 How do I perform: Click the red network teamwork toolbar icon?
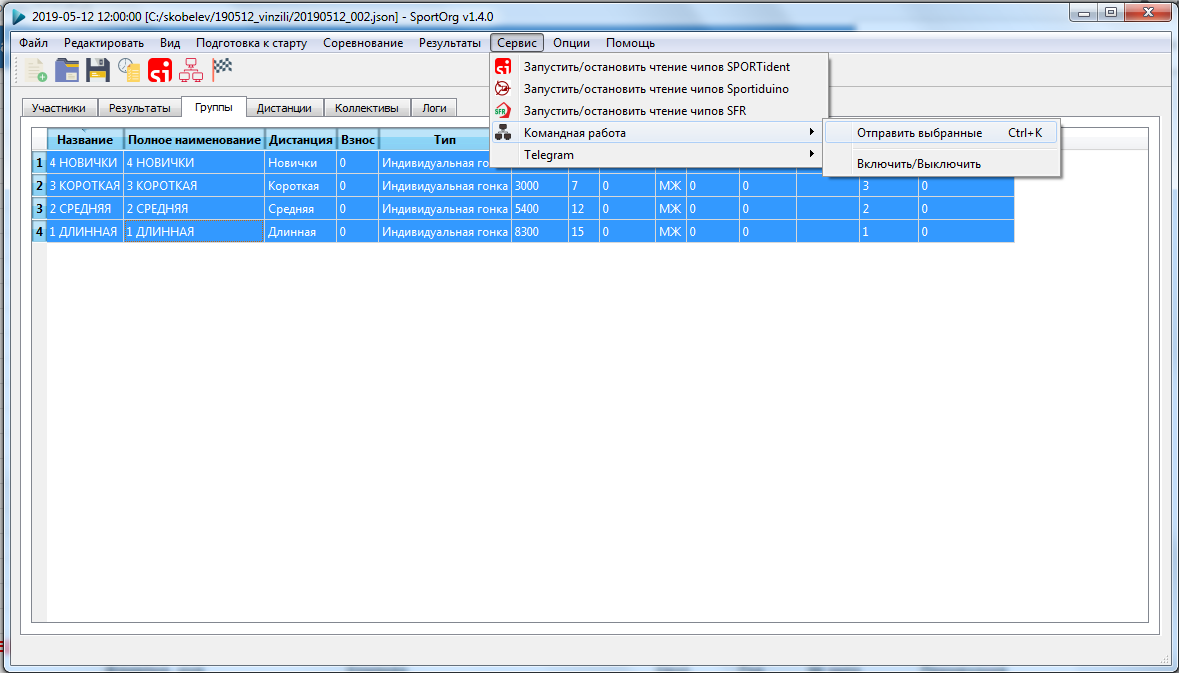[x=191, y=70]
